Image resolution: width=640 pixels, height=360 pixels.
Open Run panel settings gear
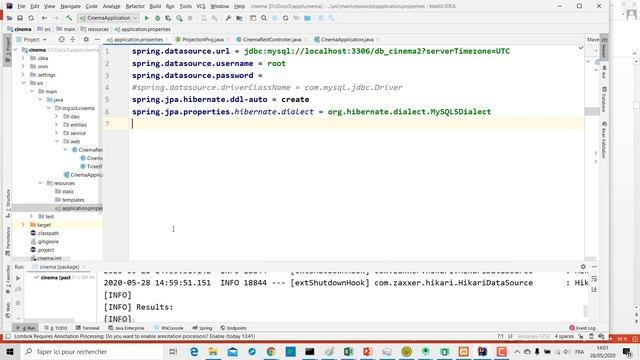coord(583,267)
